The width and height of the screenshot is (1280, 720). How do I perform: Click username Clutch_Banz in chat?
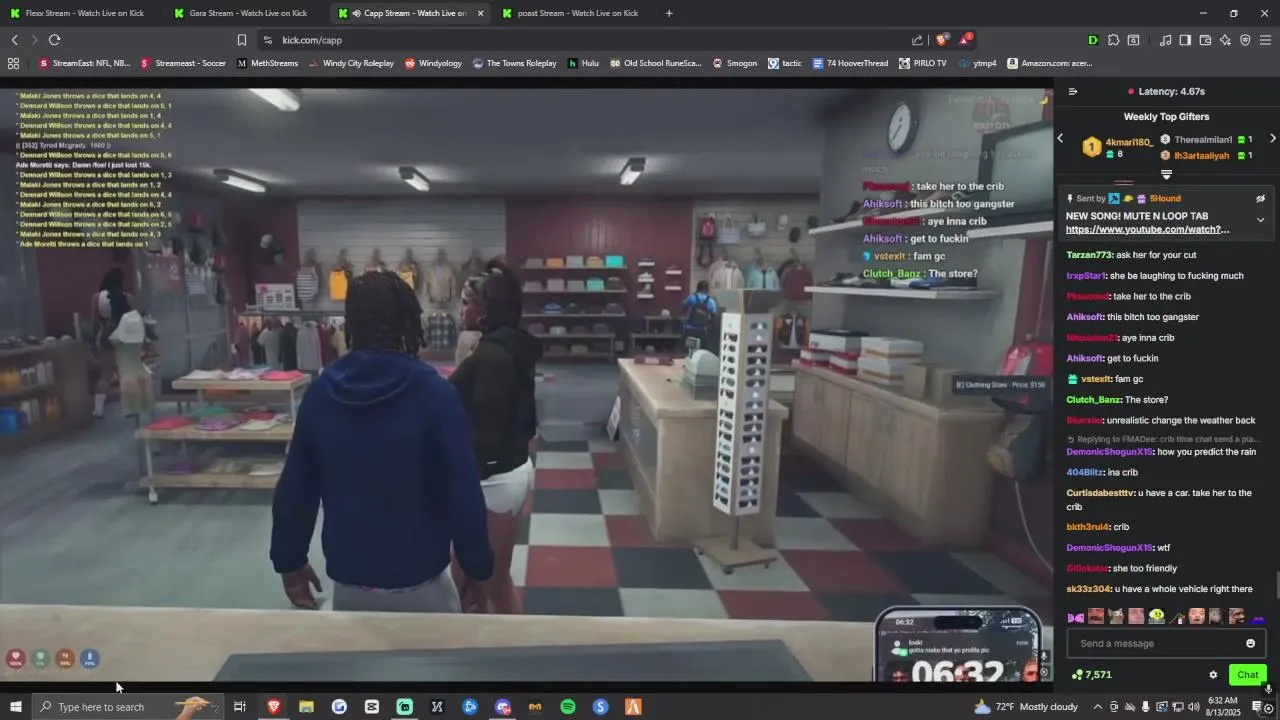(1094, 400)
